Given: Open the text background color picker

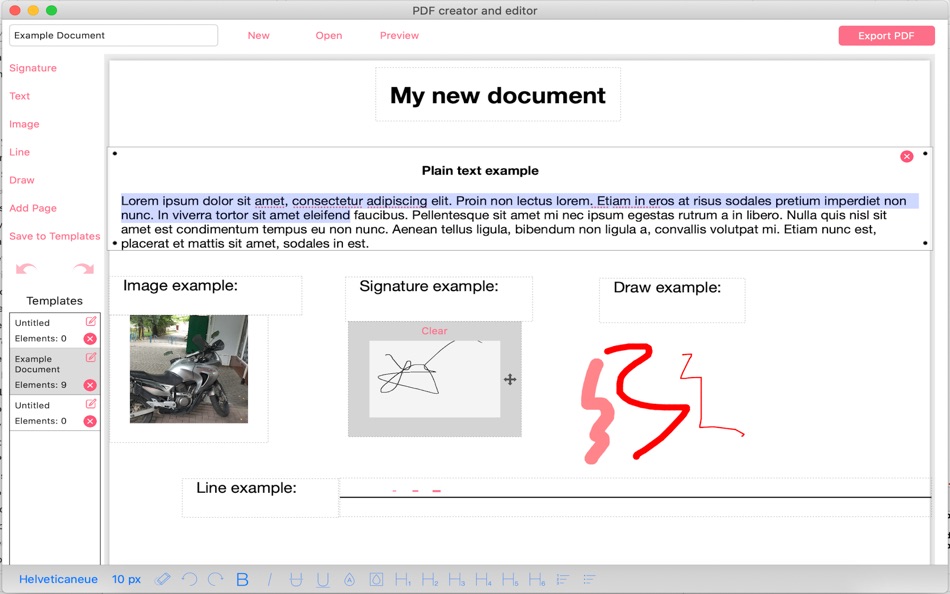Looking at the screenshot, I should tap(376, 579).
